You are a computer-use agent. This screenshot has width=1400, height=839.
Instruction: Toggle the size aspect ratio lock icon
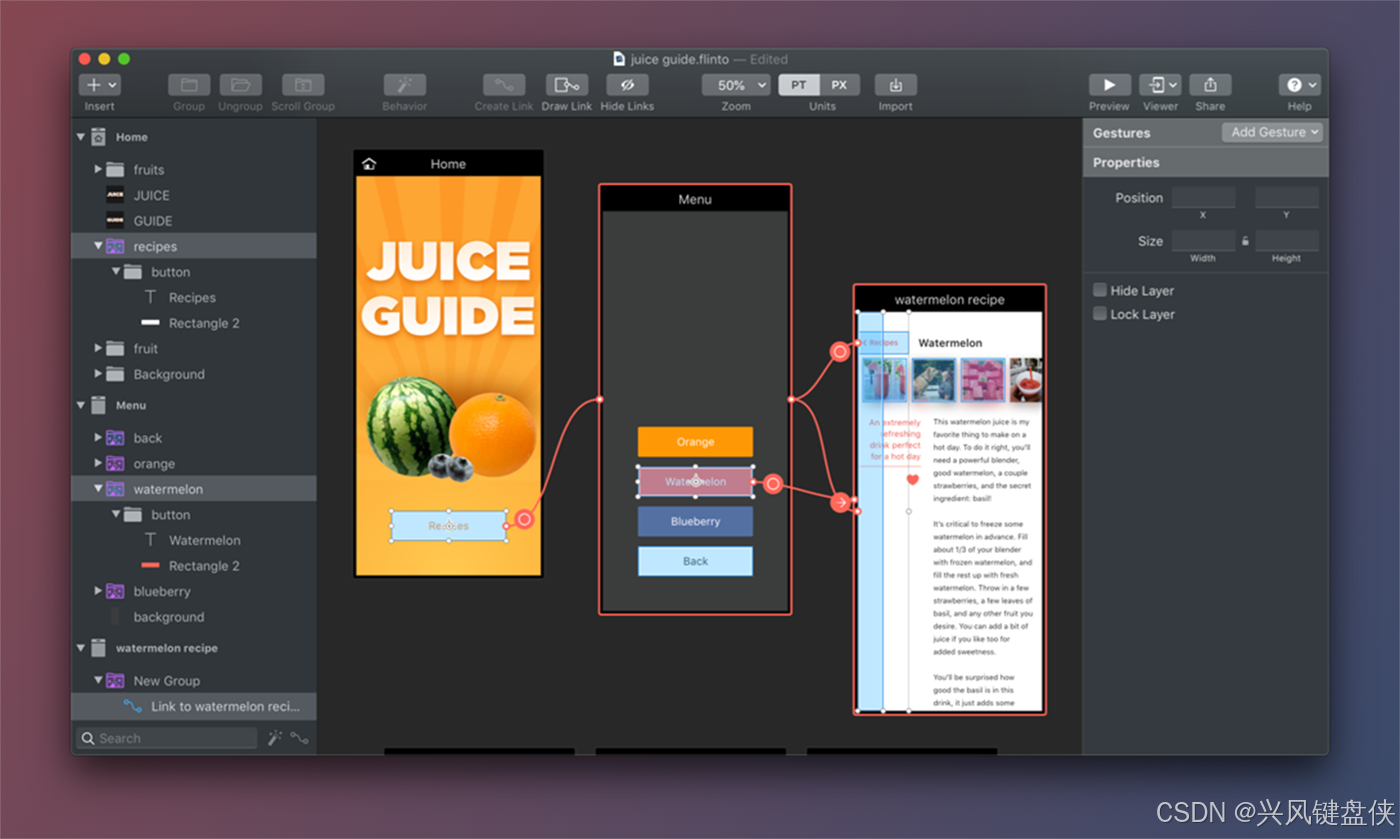pos(1245,241)
